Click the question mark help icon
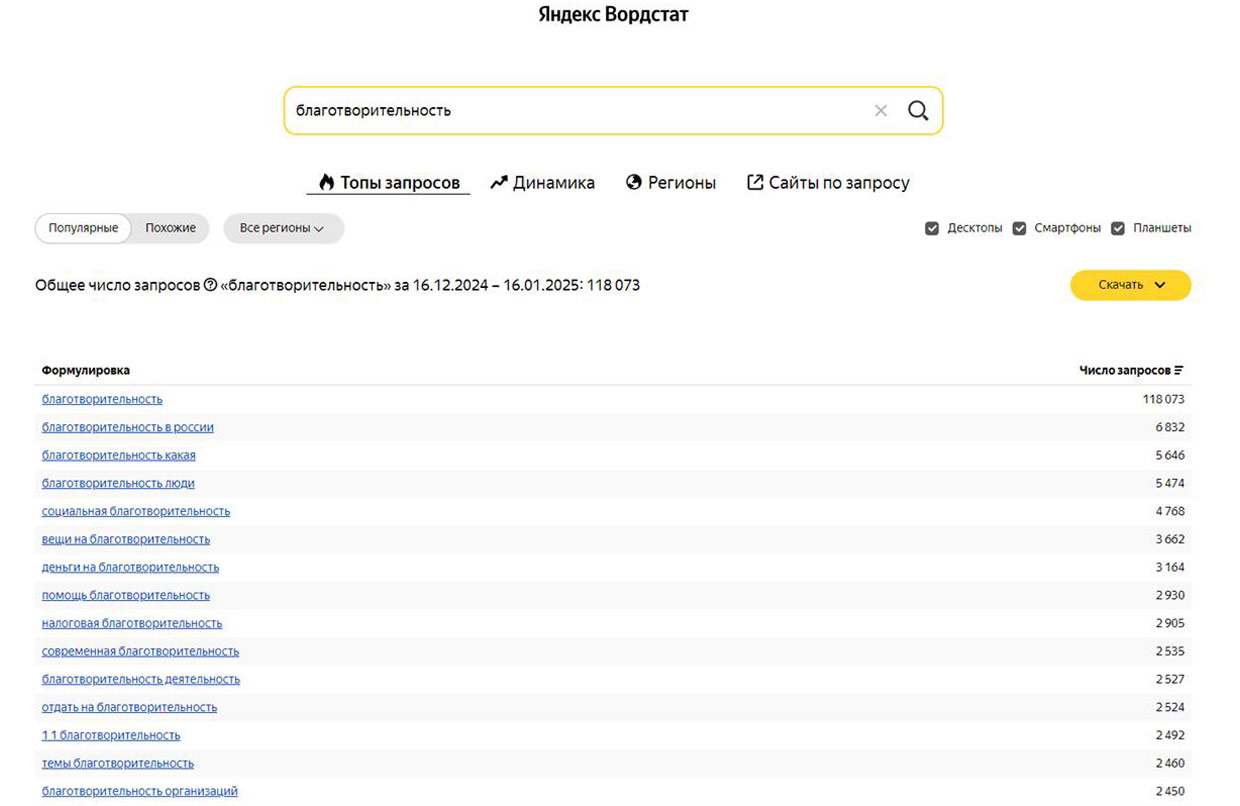Screen dimensions: 1240x806 [x=210, y=285]
